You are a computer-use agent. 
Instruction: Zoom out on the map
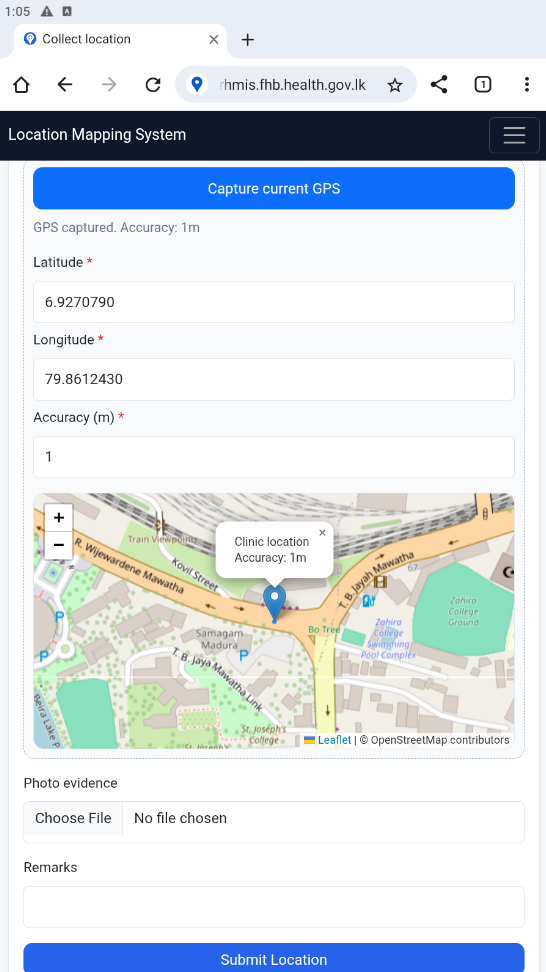pos(59,545)
